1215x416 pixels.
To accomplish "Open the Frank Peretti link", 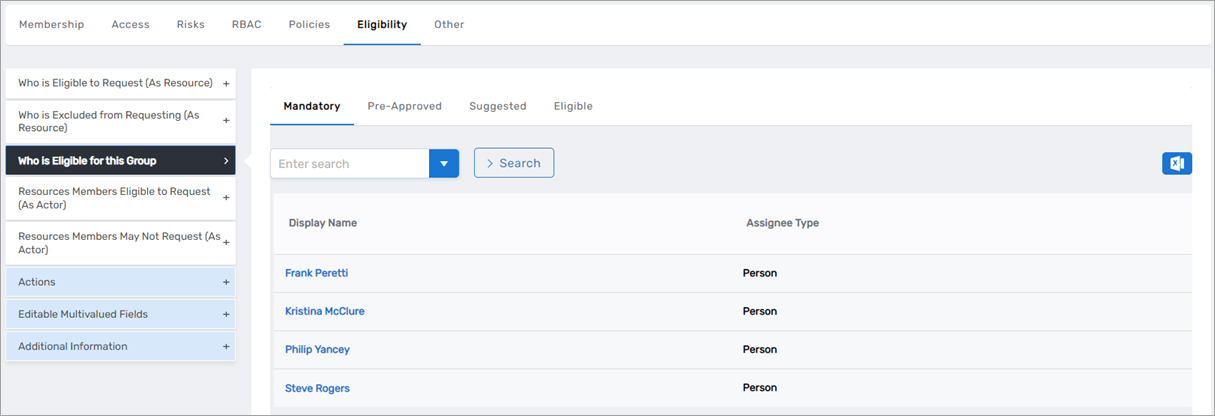I will click(x=316, y=273).
